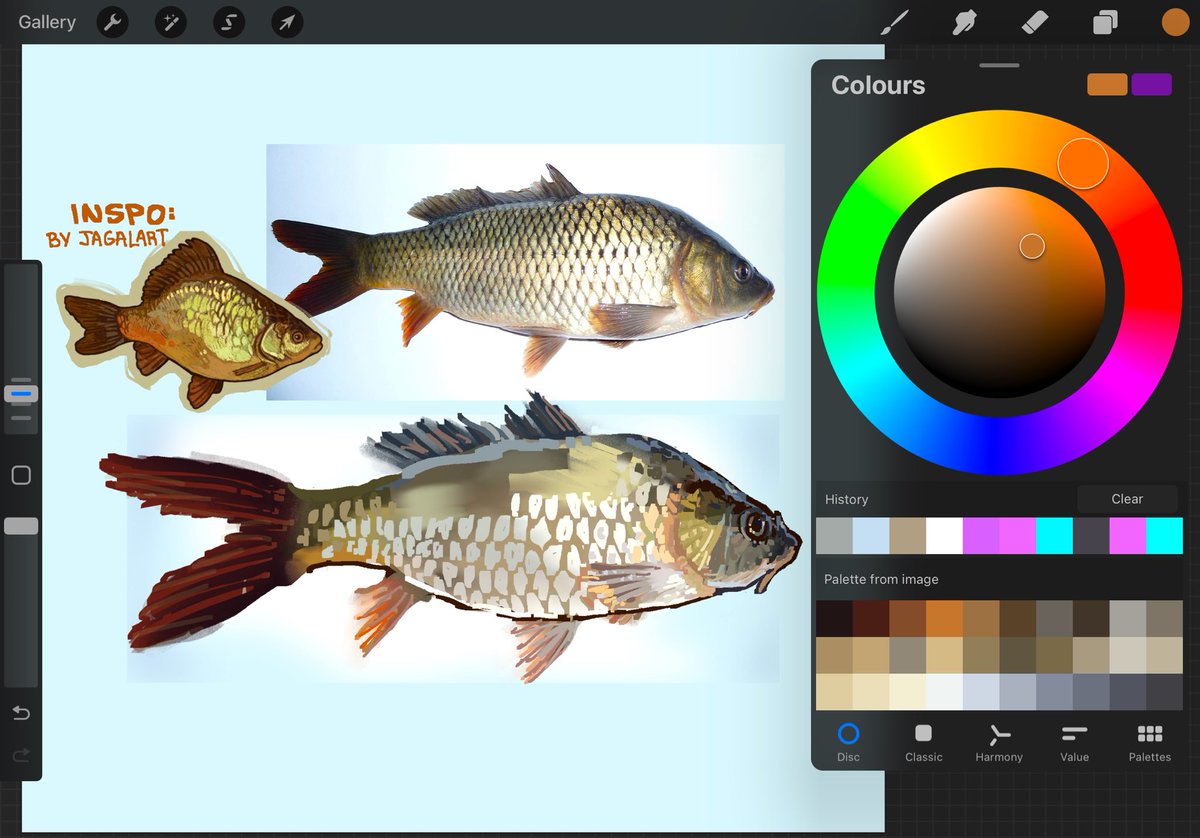
Task: Select the orange primary colour swatch
Action: tap(1107, 85)
